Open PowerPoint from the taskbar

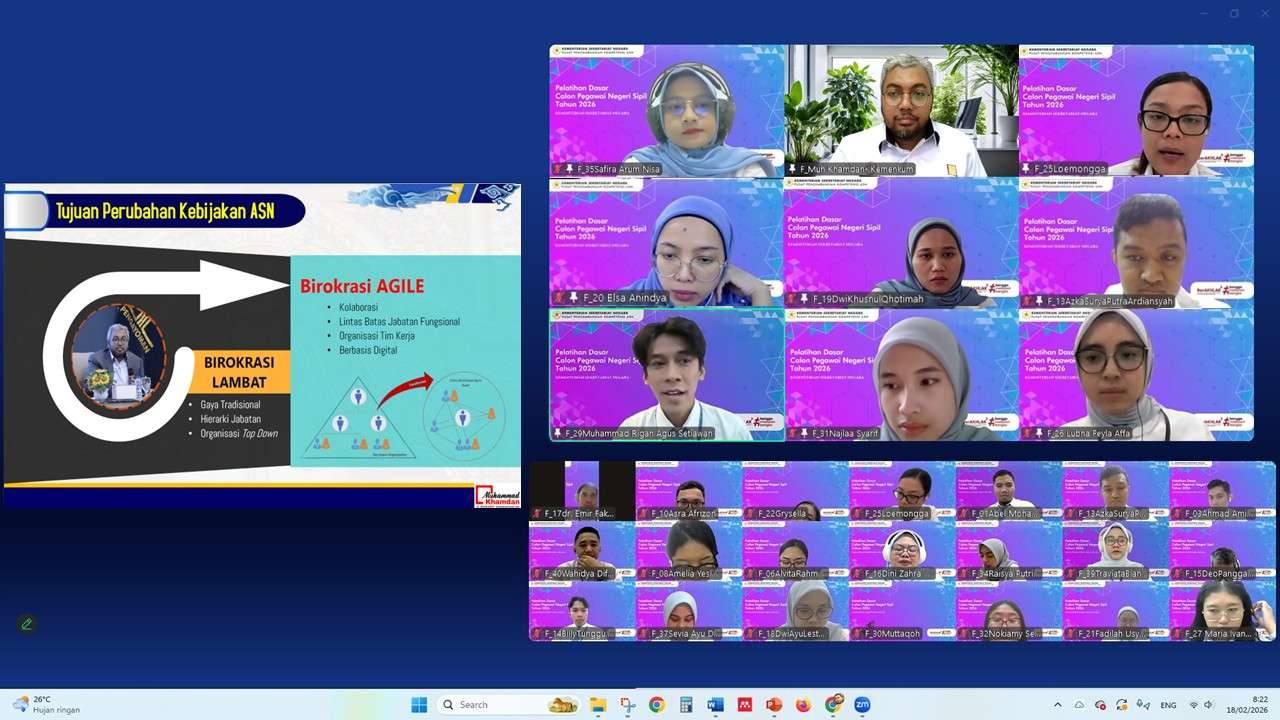[x=773, y=704]
